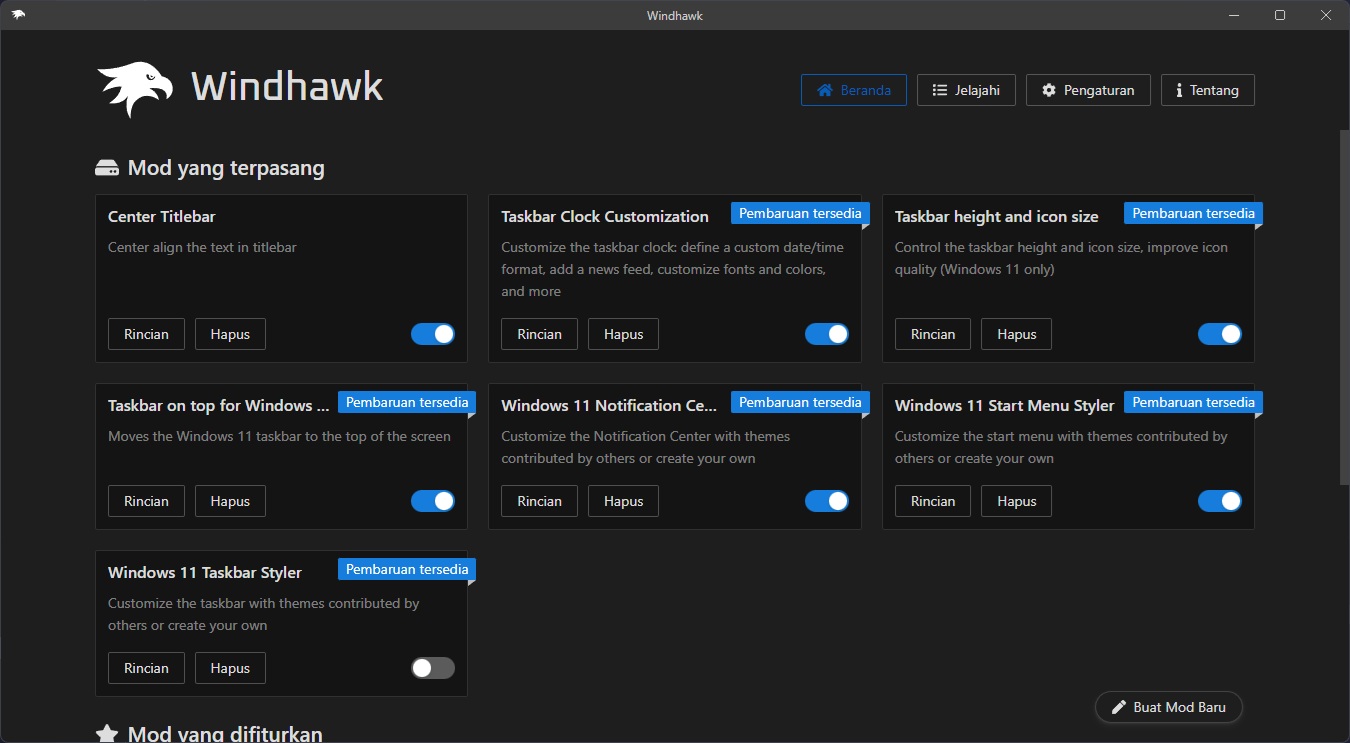Click Hapus on Center Titlebar card
Screen dimensions: 1350x743
(230, 334)
